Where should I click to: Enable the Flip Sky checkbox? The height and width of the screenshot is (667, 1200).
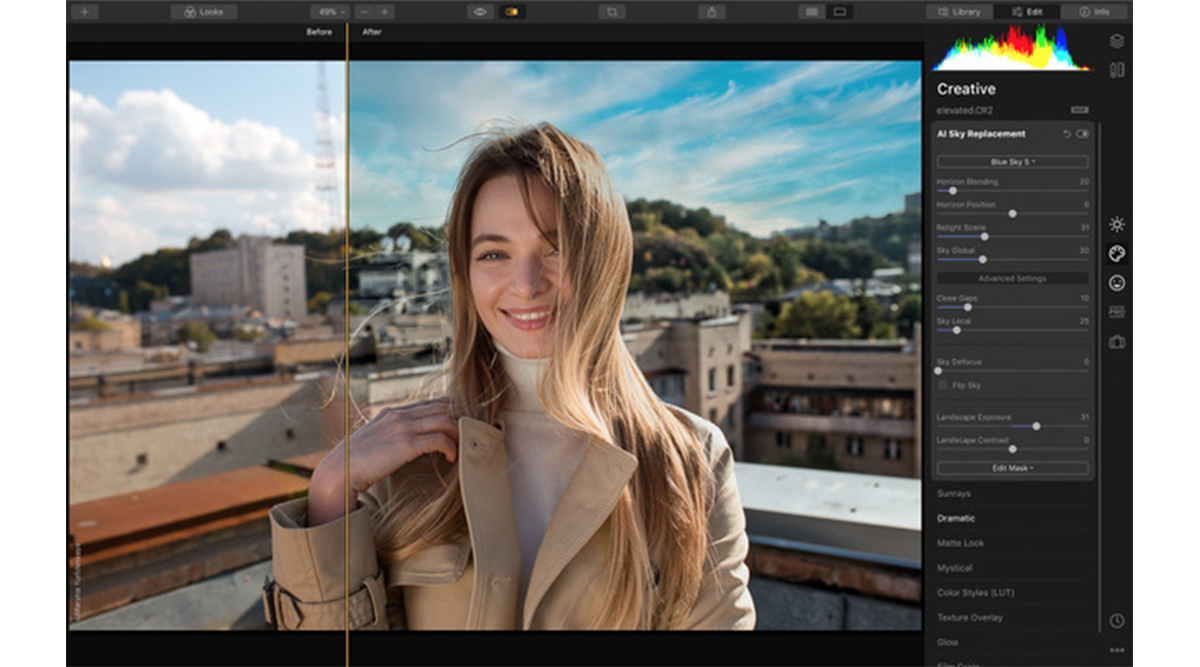click(x=942, y=385)
